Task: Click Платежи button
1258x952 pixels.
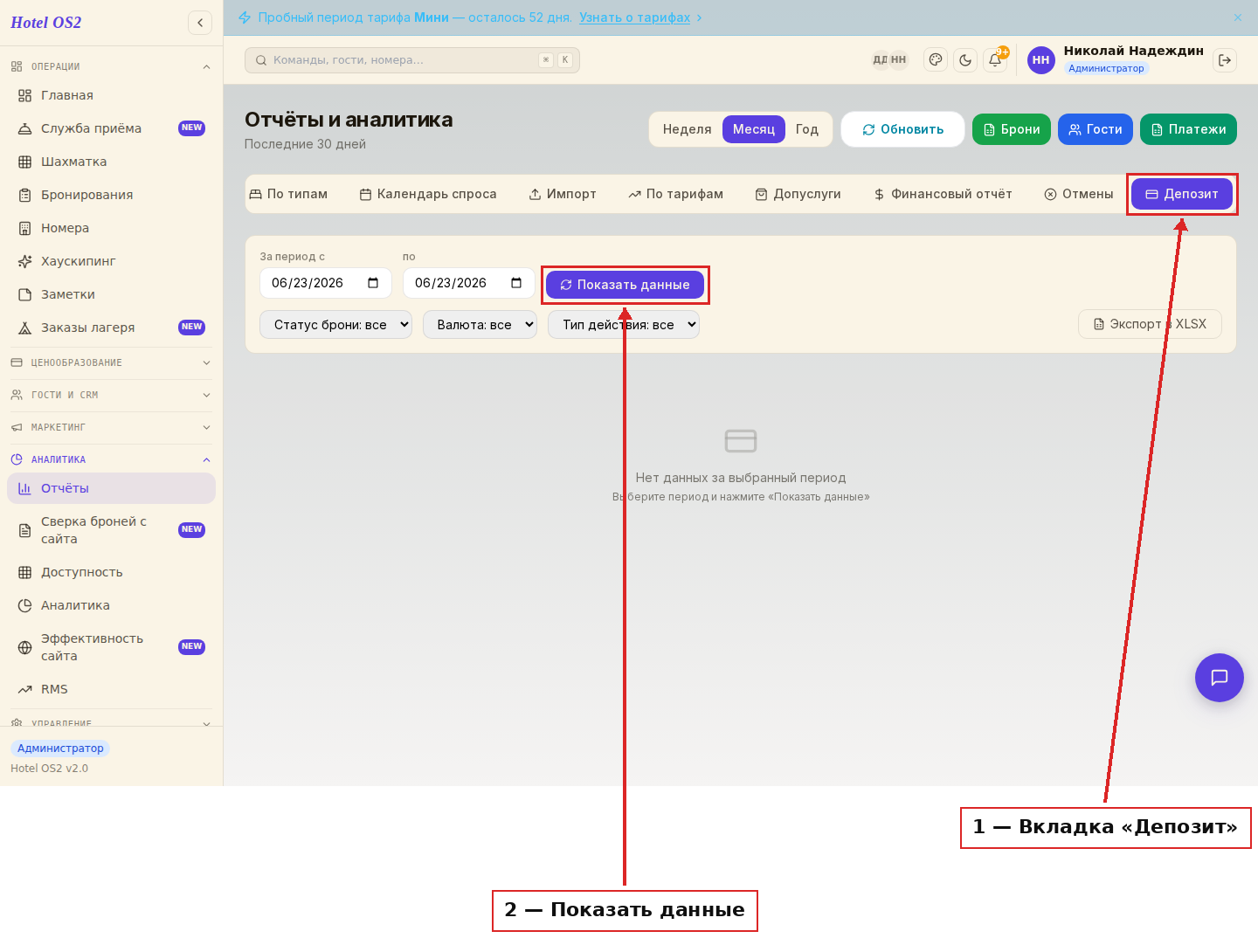Action: (x=1188, y=129)
